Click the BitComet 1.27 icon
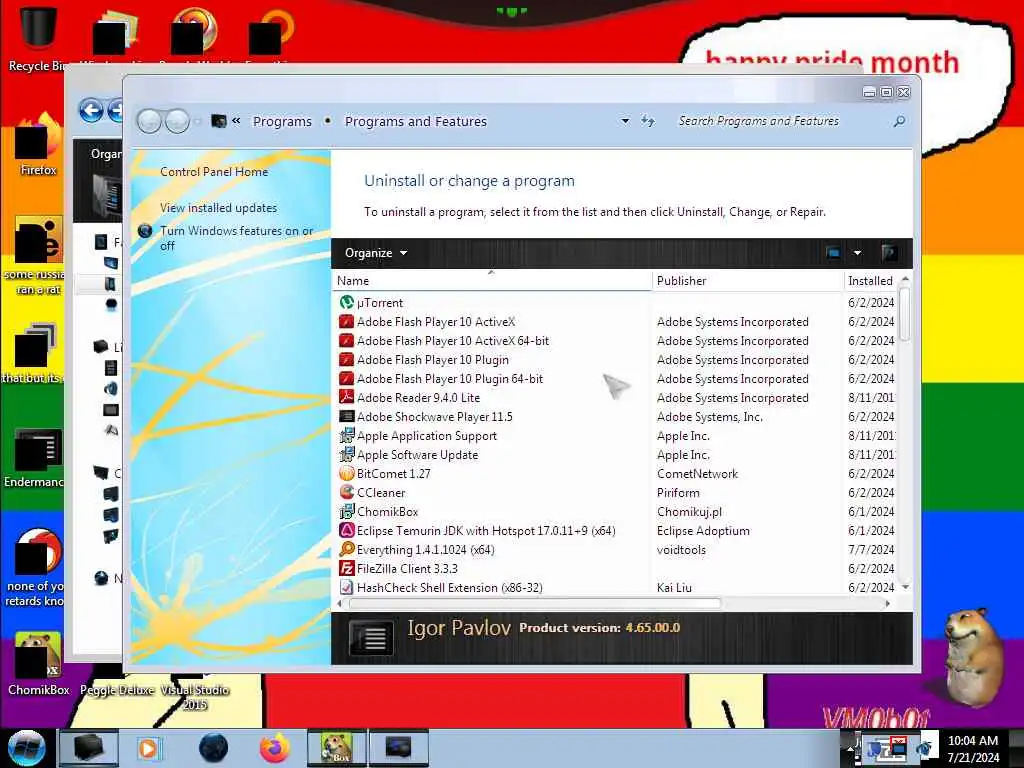The image size is (1024, 768). pos(346,473)
